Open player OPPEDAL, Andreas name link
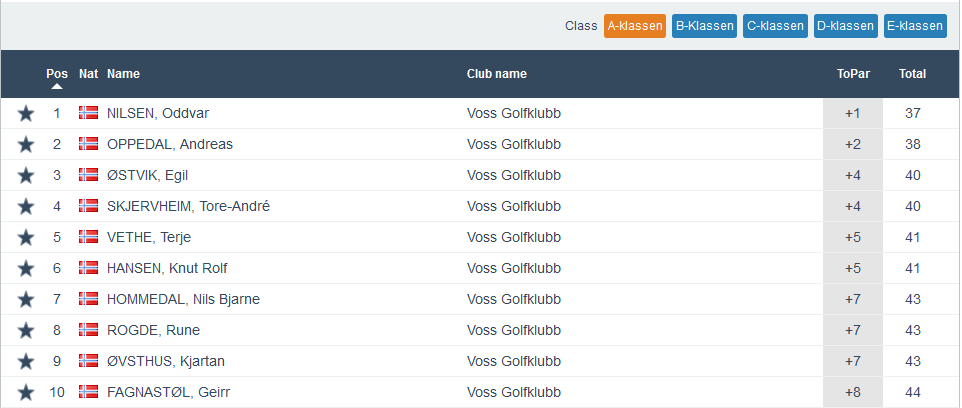The height and width of the screenshot is (408, 962). tap(170, 144)
